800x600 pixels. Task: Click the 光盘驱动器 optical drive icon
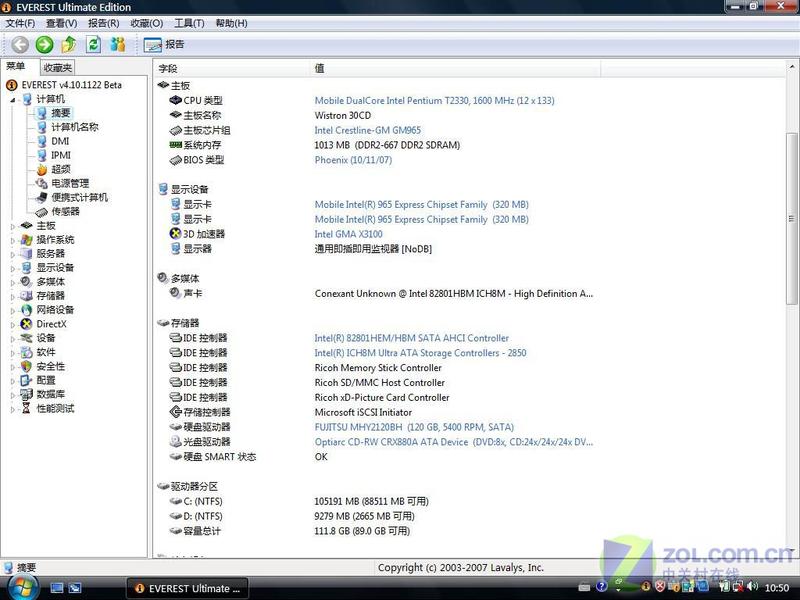pyautogui.click(x=176, y=441)
